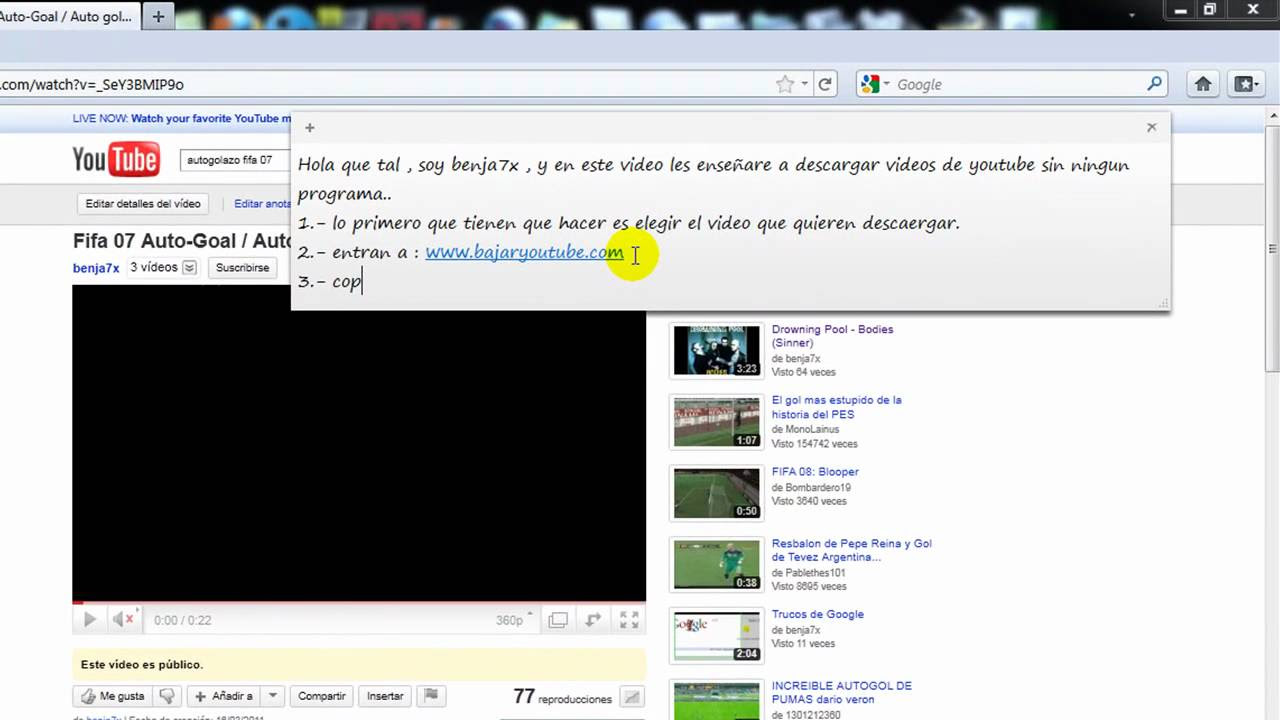1280x720 pixels.
Task: Click the YouTube logo
Action: coord(116,160)
